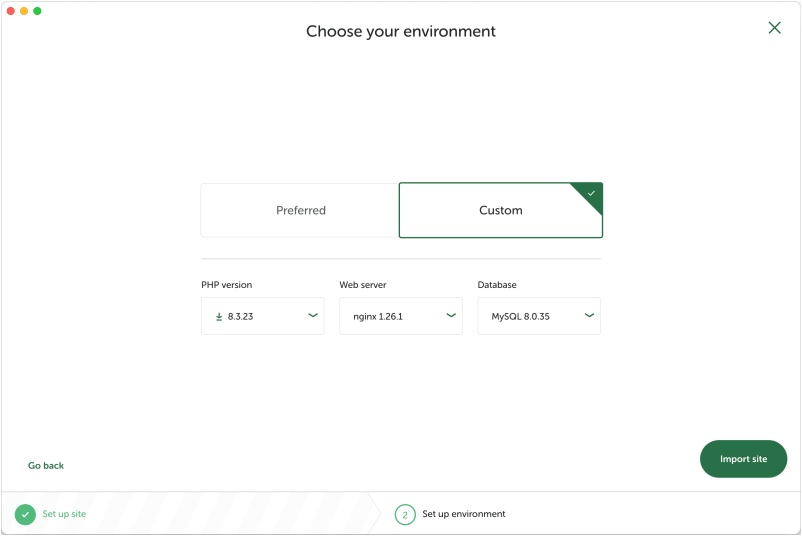This screenshot has width=802, height=536.
Task: Click the download icon beside PHP 8.3.23
Action: 219,316
